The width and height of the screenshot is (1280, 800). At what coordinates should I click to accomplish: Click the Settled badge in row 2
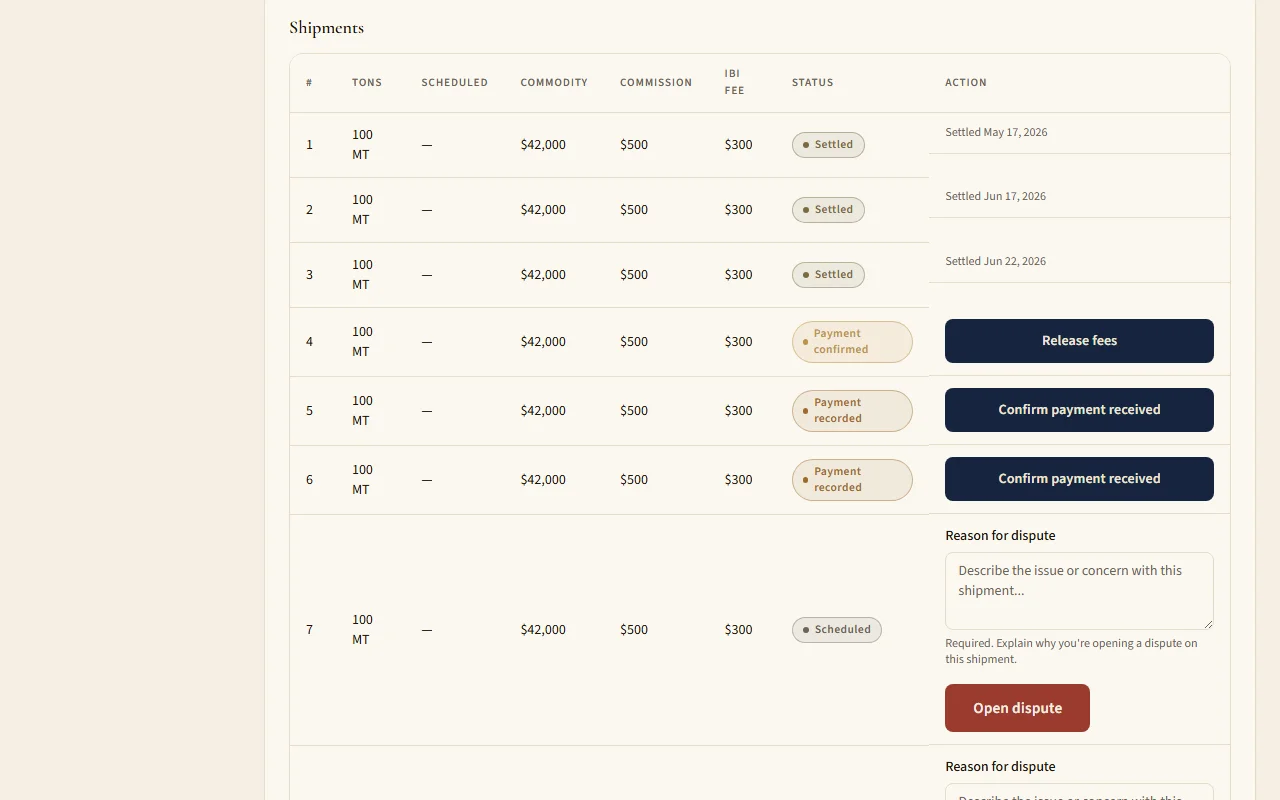(828, 210)
